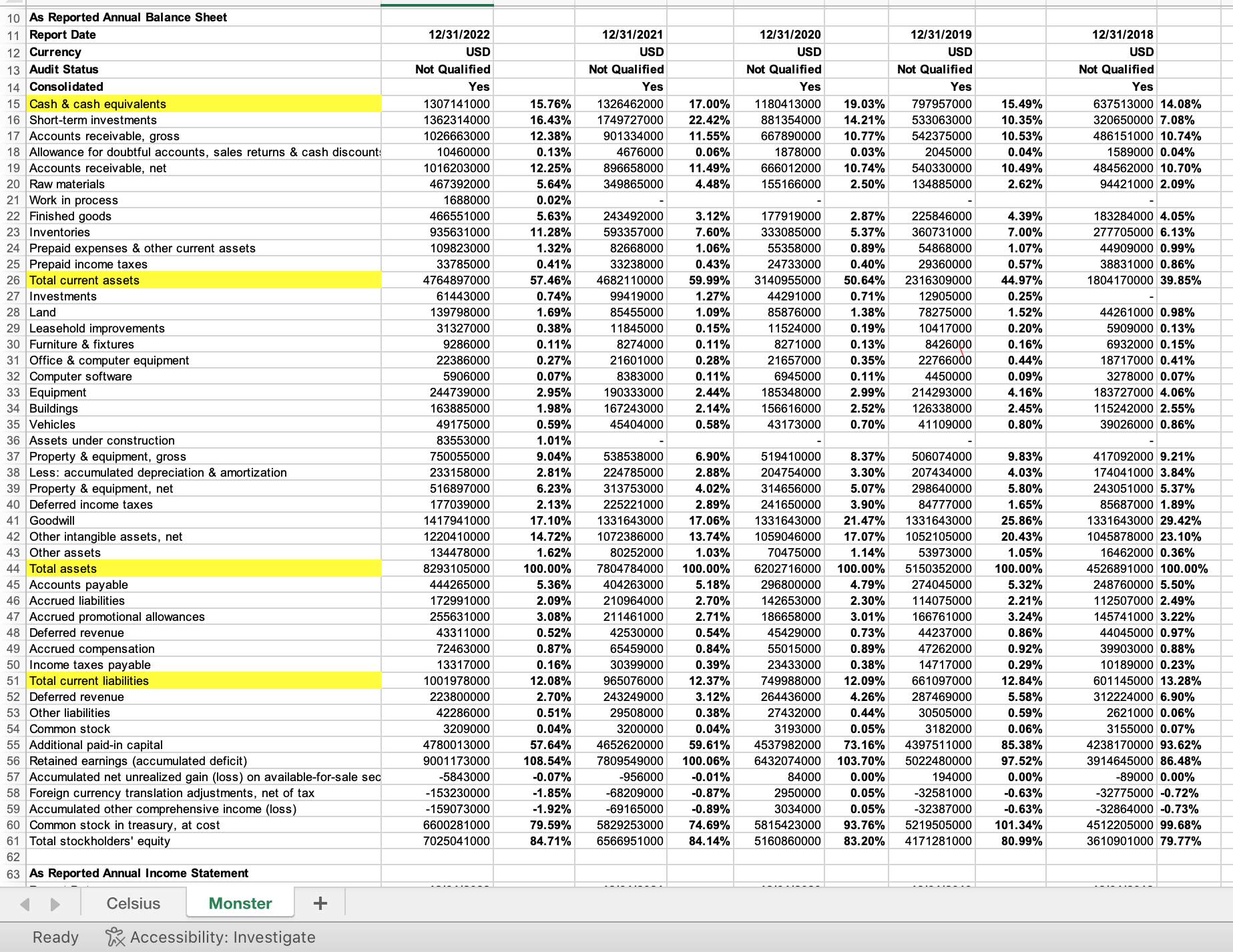Select the Total current liabilities cell
Image resolution: width=1233 pixels, height=952 pixels.
(x=204, y=681)
